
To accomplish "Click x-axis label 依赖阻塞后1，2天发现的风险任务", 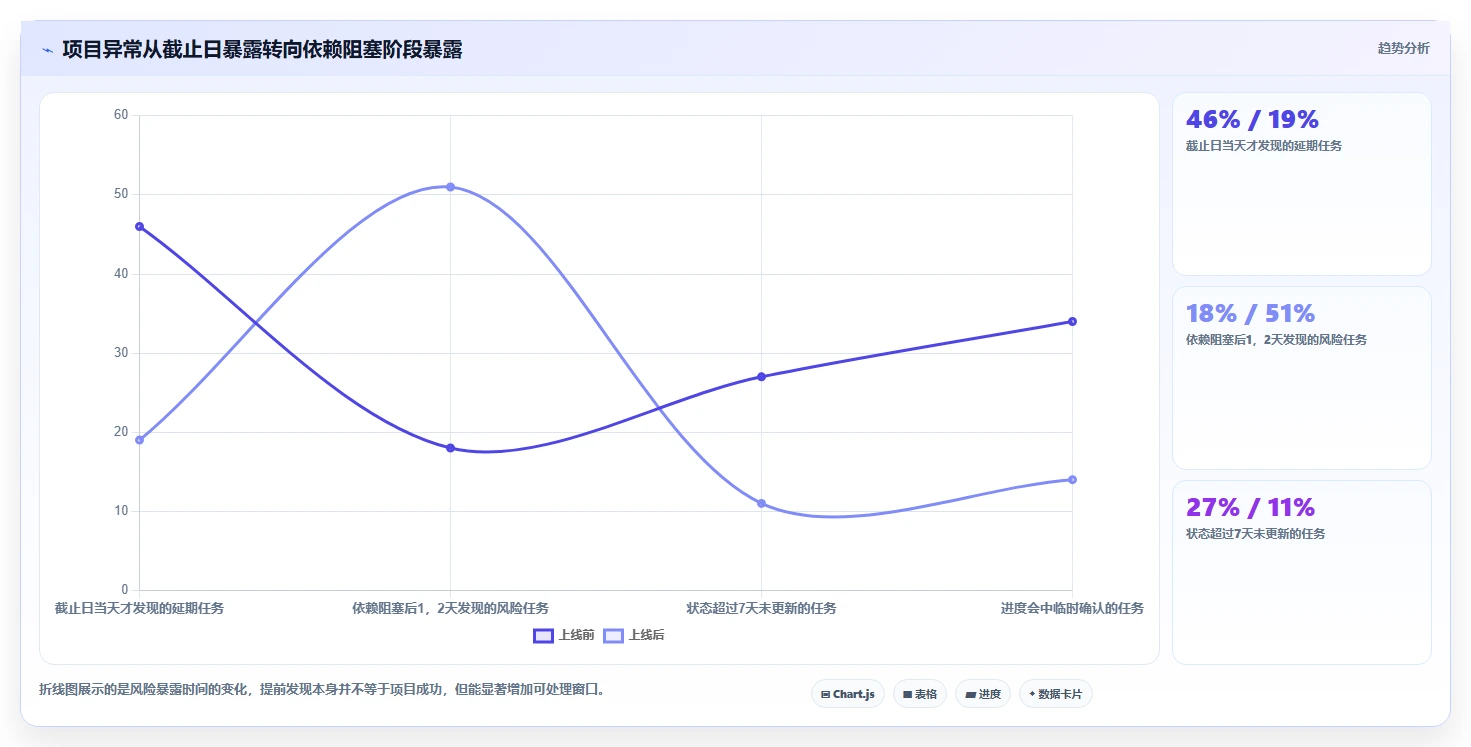I will click(450, 608).
